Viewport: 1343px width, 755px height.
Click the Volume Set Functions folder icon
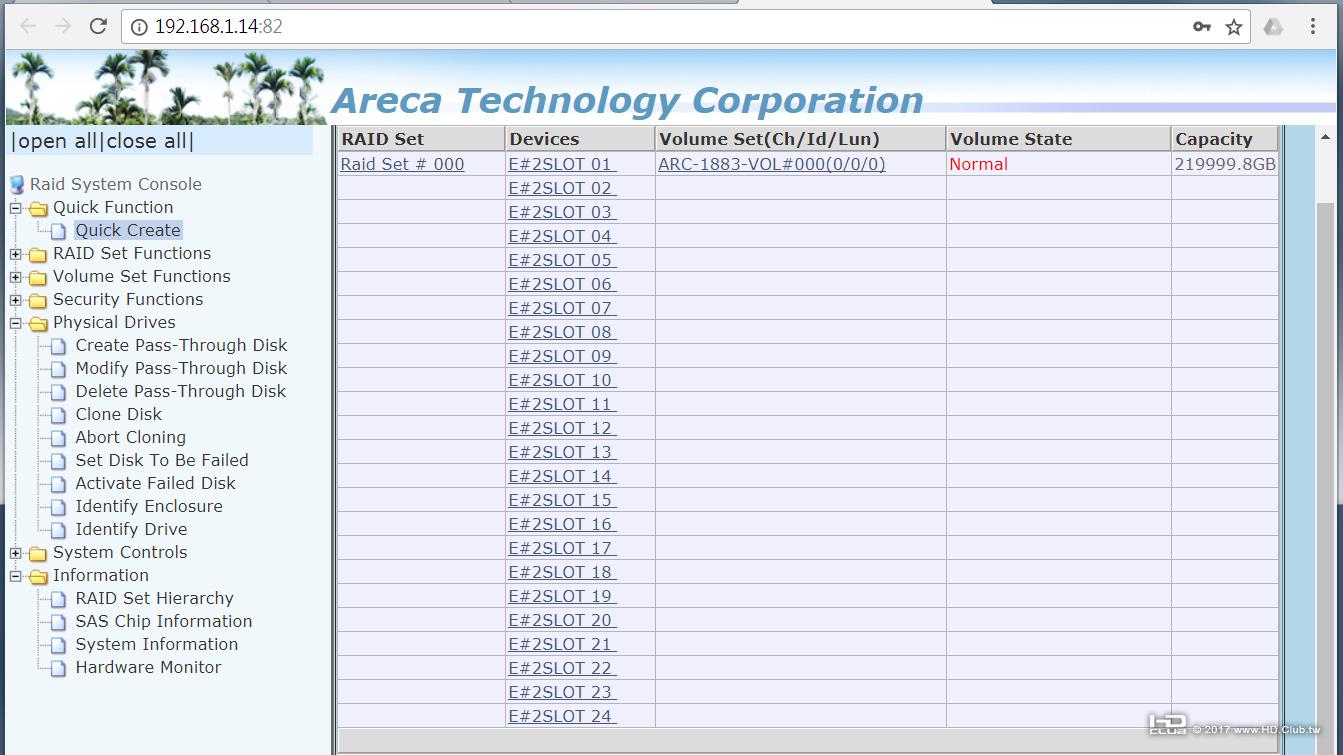point(38,277)
